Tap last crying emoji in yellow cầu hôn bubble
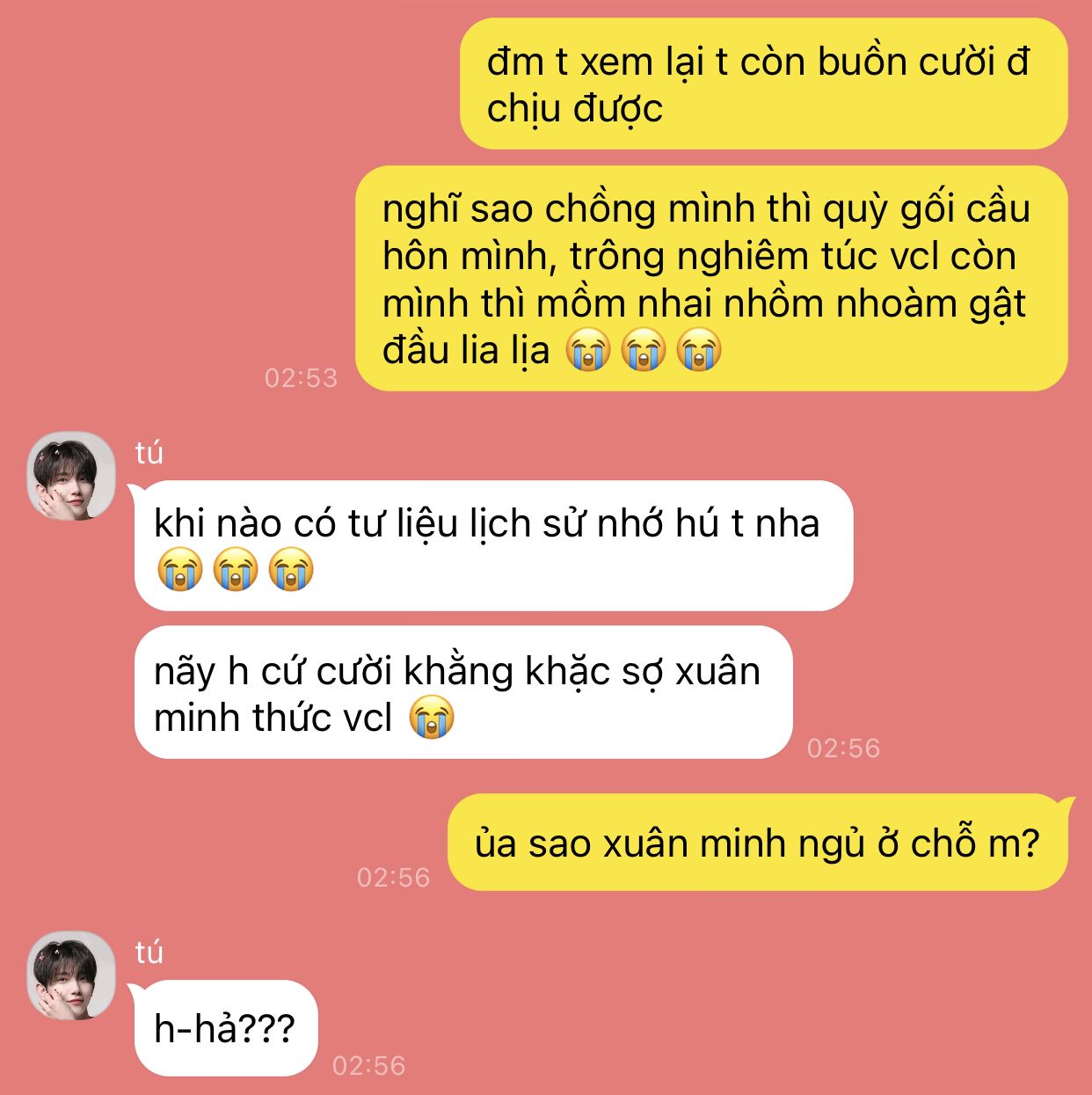Image resolution: width=1092 pixels, height=1095 pixels. tap(699, 350)
